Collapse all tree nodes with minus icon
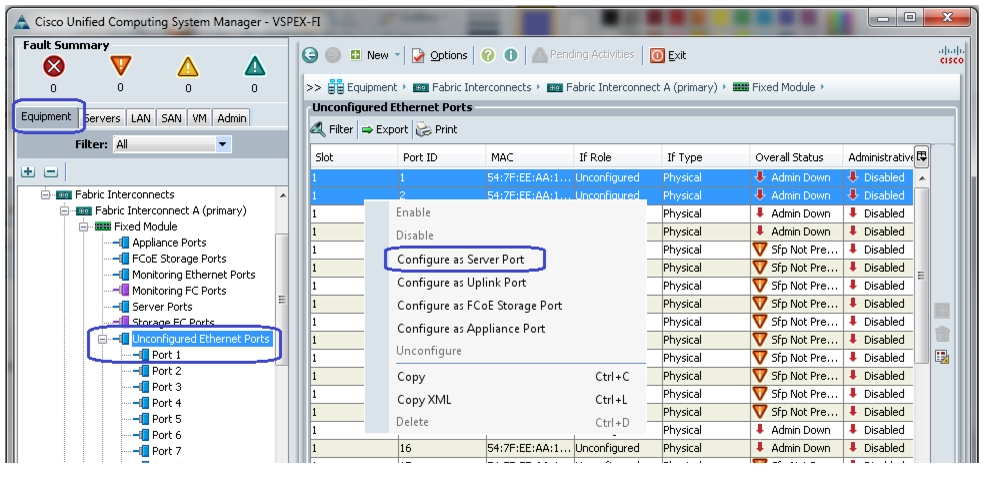 [51, 171]
